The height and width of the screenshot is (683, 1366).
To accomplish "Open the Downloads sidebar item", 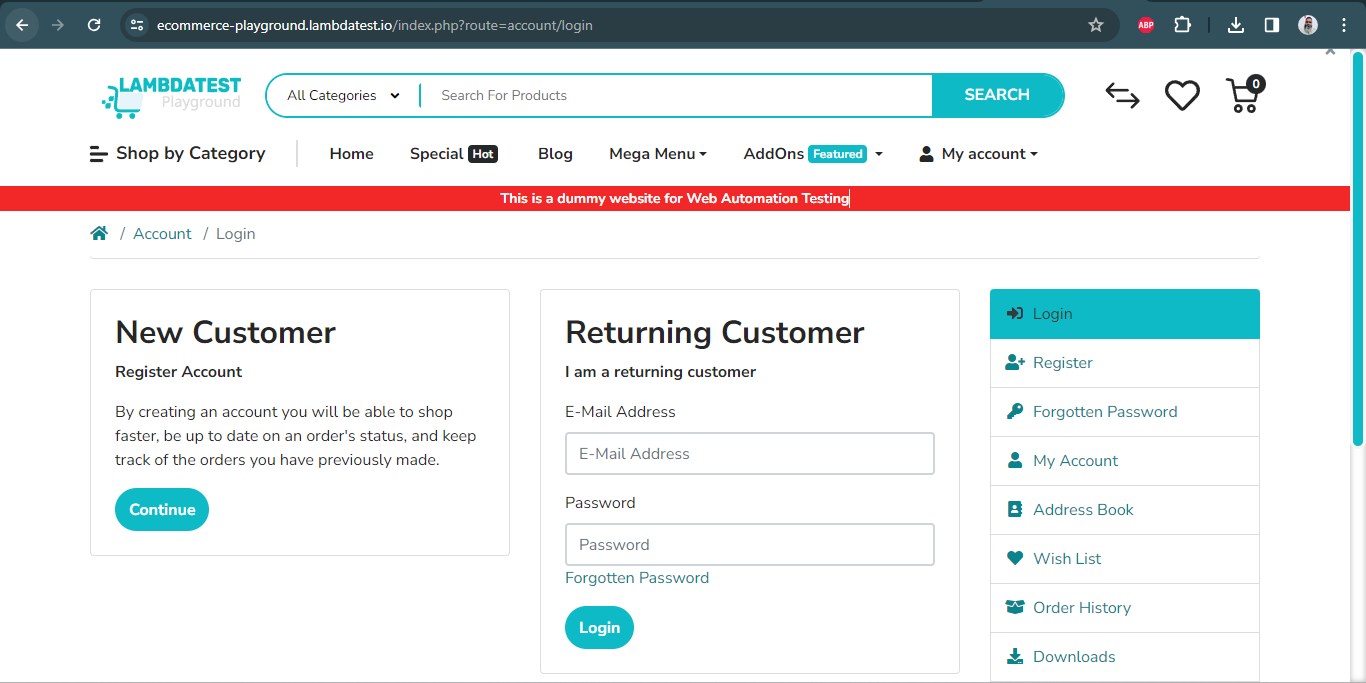I will coord(1074,656).
